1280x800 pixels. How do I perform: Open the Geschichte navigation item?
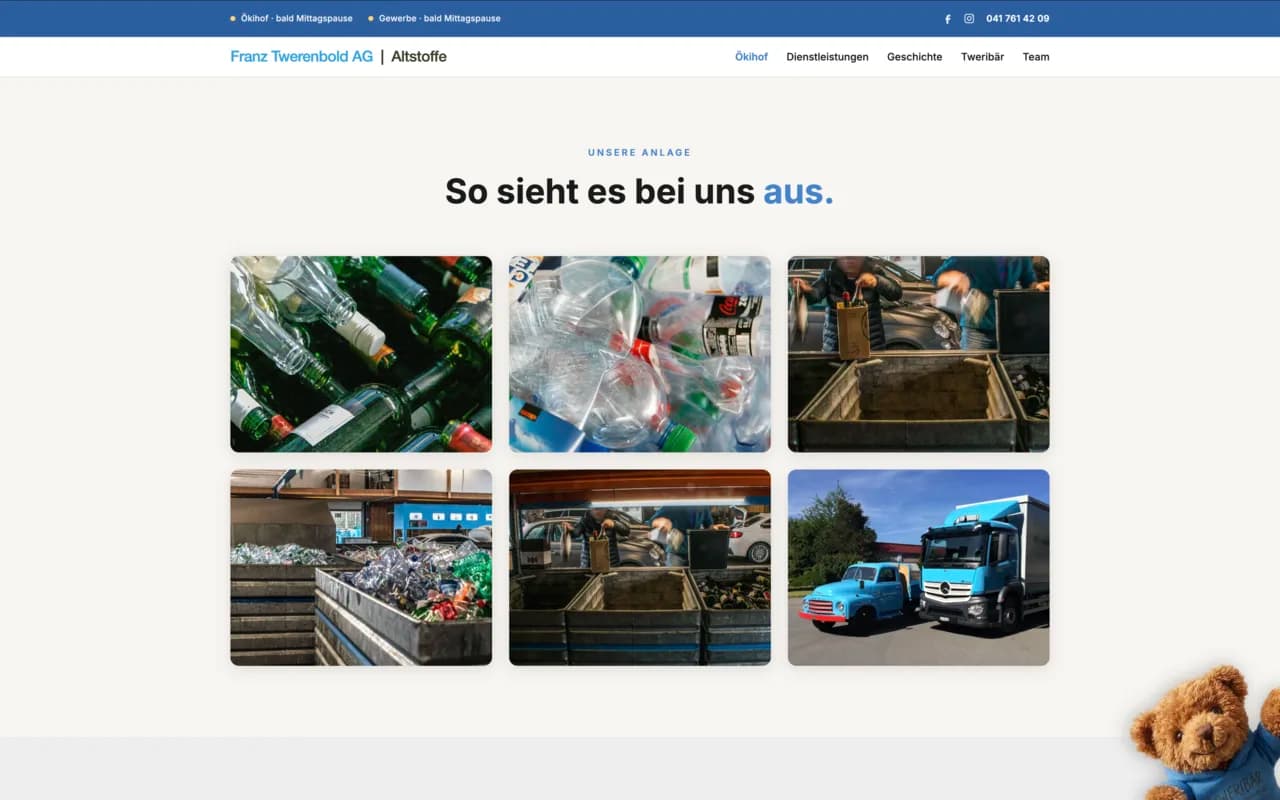click(914, 57)
